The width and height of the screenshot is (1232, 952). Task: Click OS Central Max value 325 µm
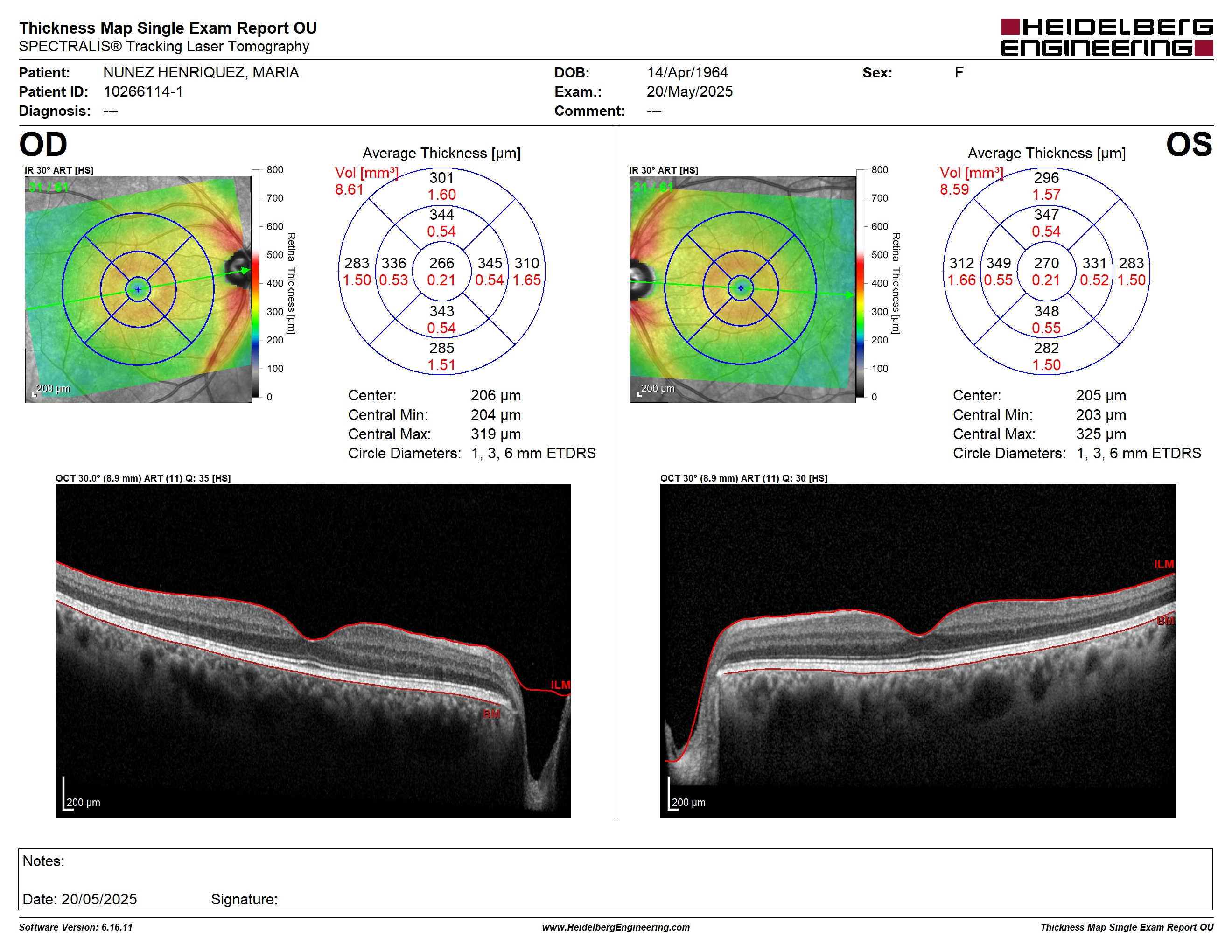click(1100, 434)
